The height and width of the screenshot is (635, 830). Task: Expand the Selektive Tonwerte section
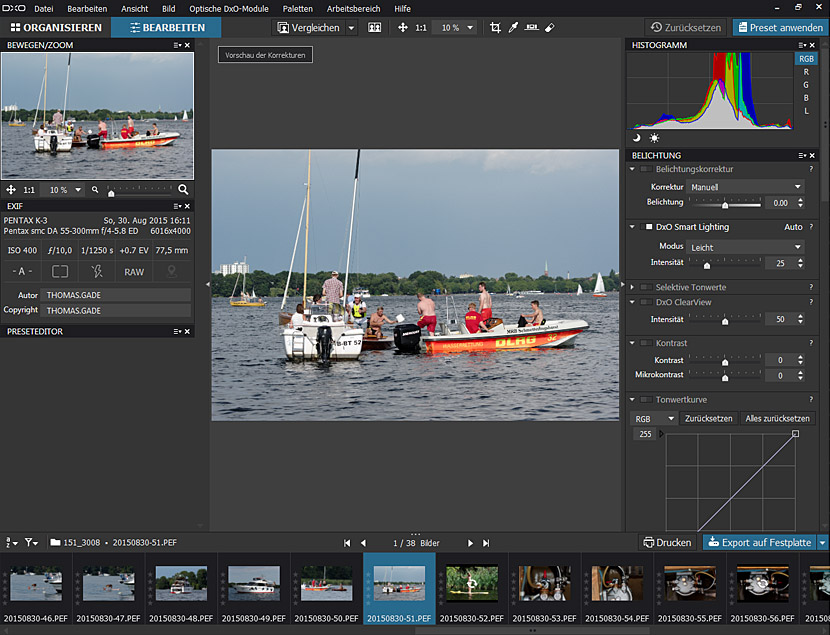(x=633, y=287)
